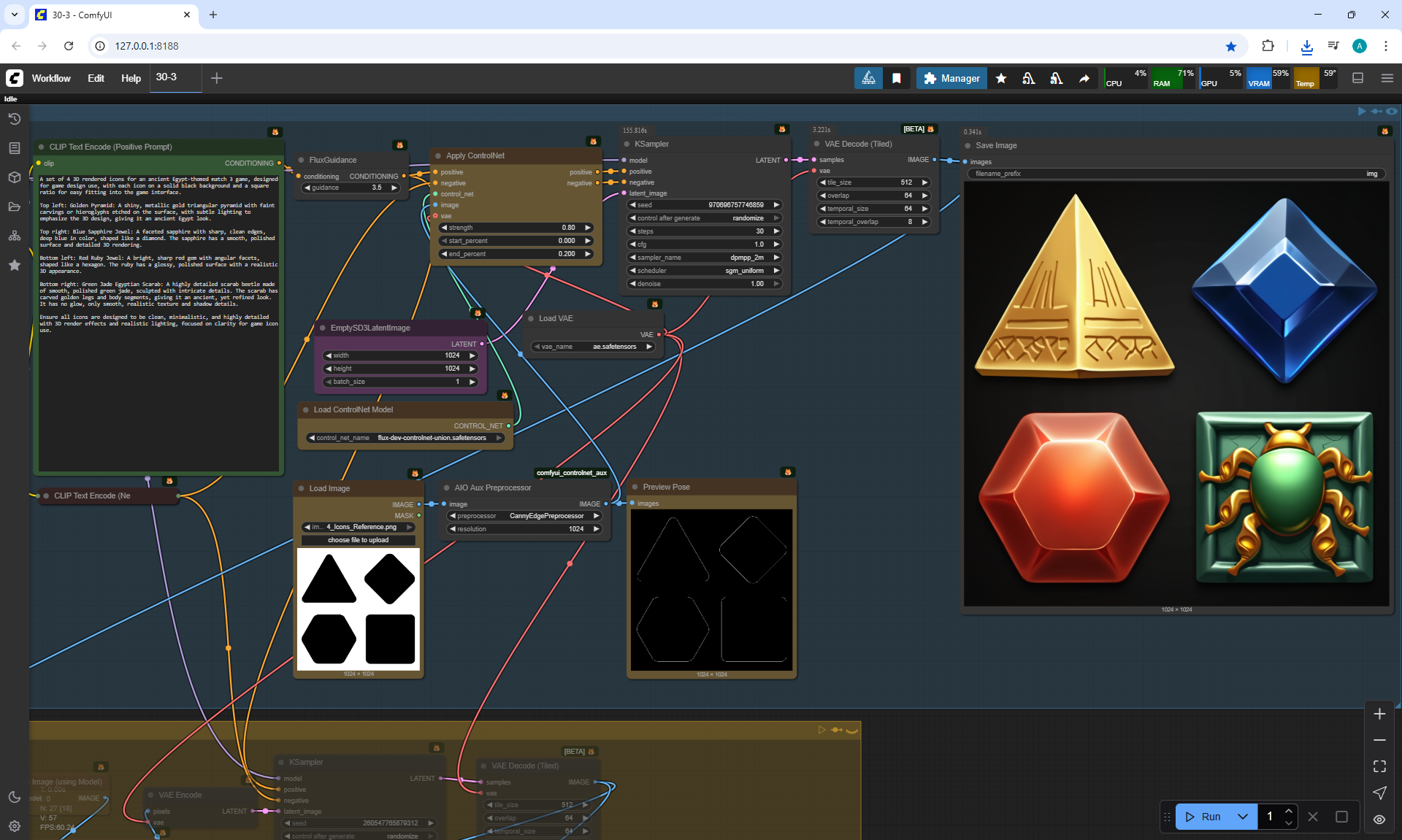The image size is (1402, 840).
Task: Click the share arrow icon in toolbar
Action: click(1084, 78)
